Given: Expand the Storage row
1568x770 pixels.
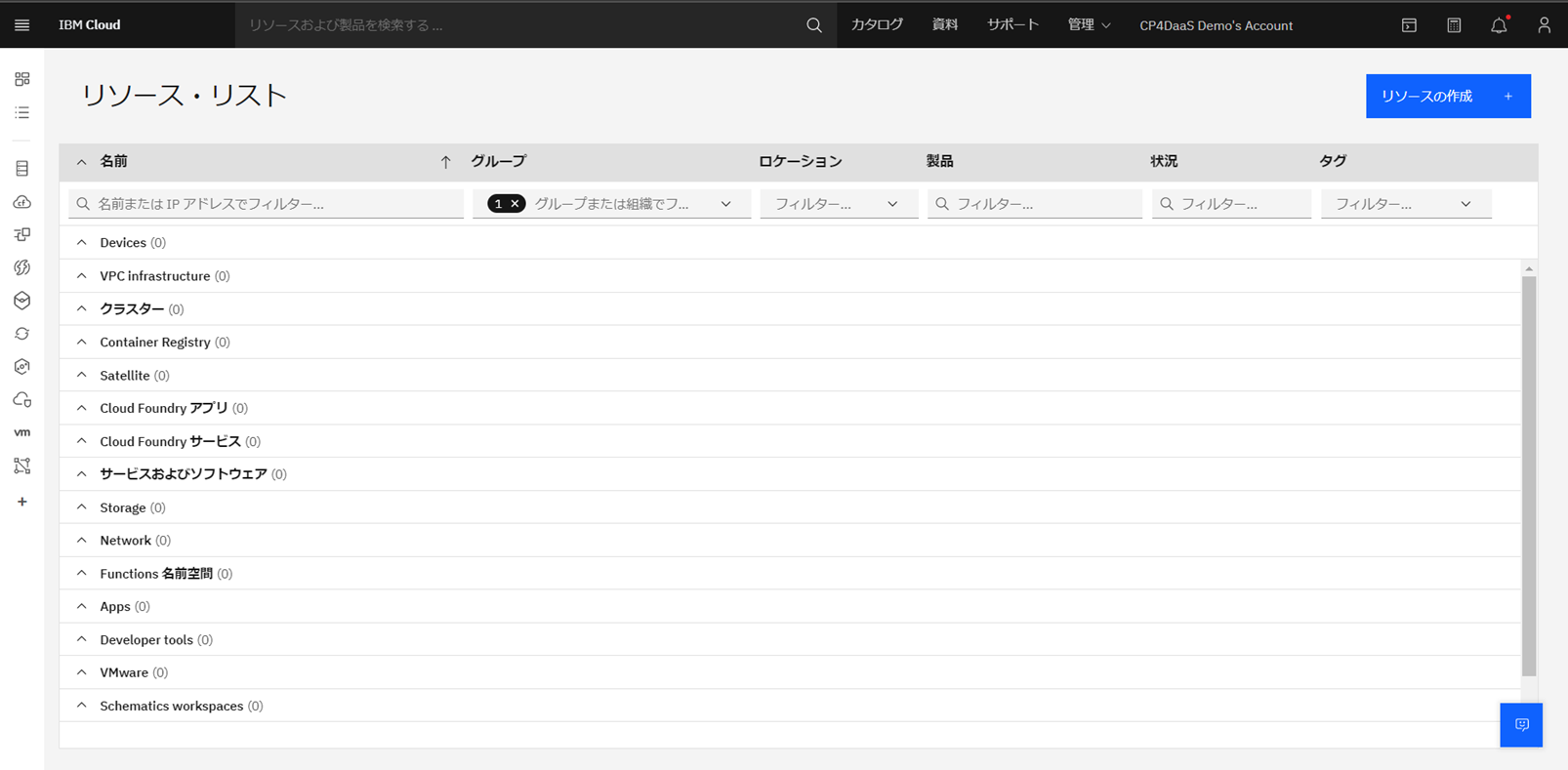Looking at the screenshot, I should coord(82,507).
